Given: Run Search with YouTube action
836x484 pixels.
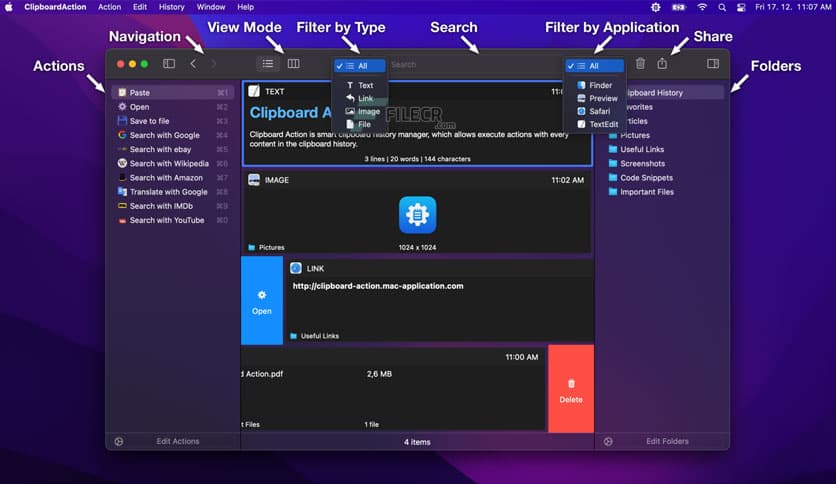Looking at the screenshot, I should (173, 220).
